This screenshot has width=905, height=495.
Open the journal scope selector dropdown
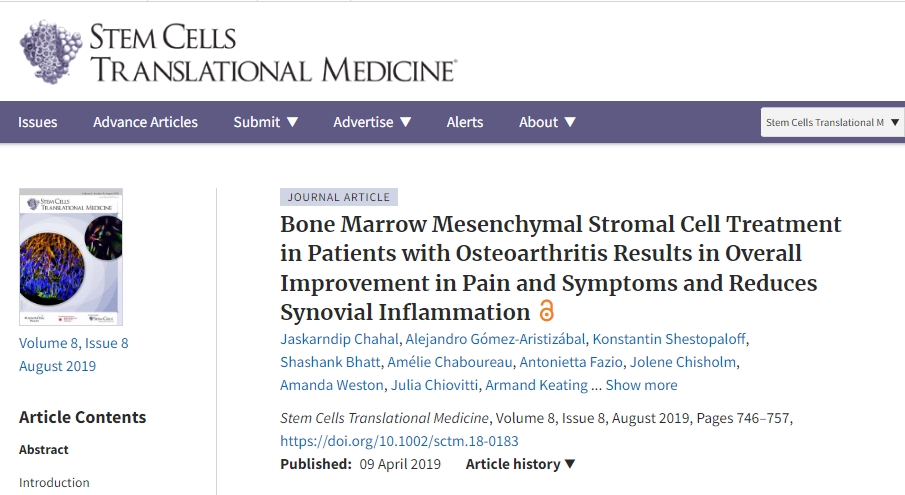(x=832, y=123)
